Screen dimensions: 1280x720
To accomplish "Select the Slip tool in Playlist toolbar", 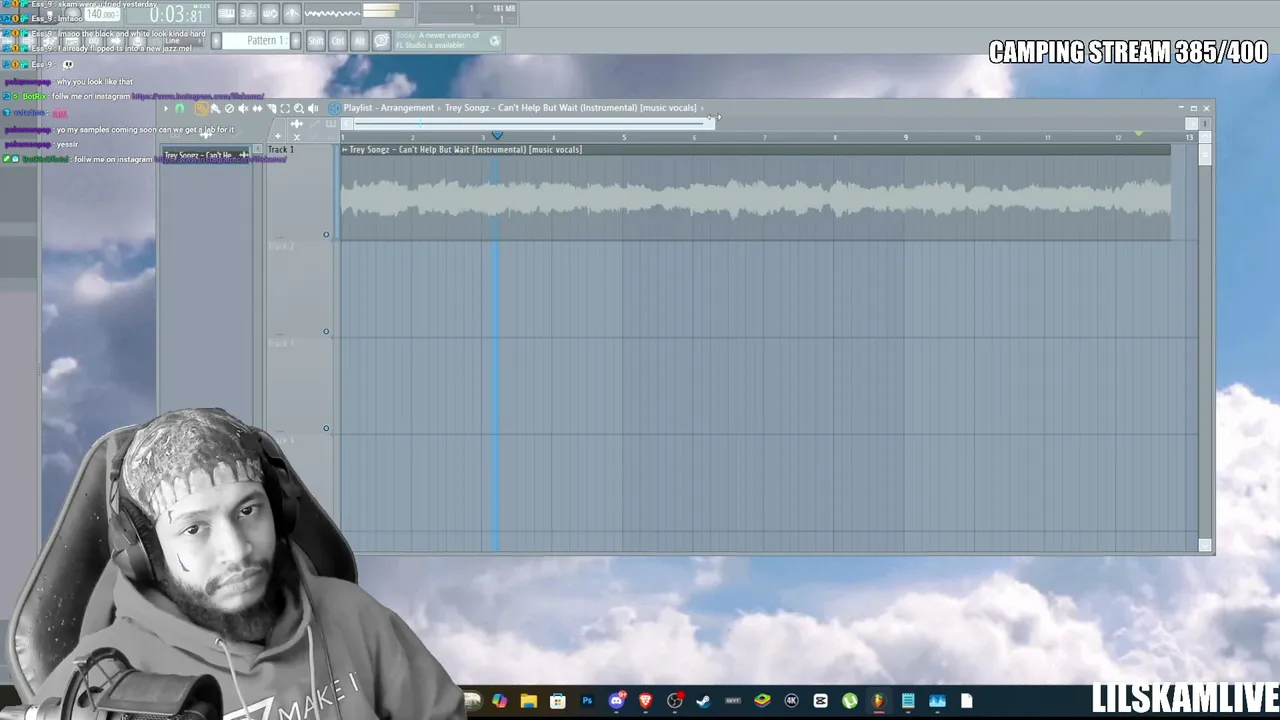I will coord(257,108).
